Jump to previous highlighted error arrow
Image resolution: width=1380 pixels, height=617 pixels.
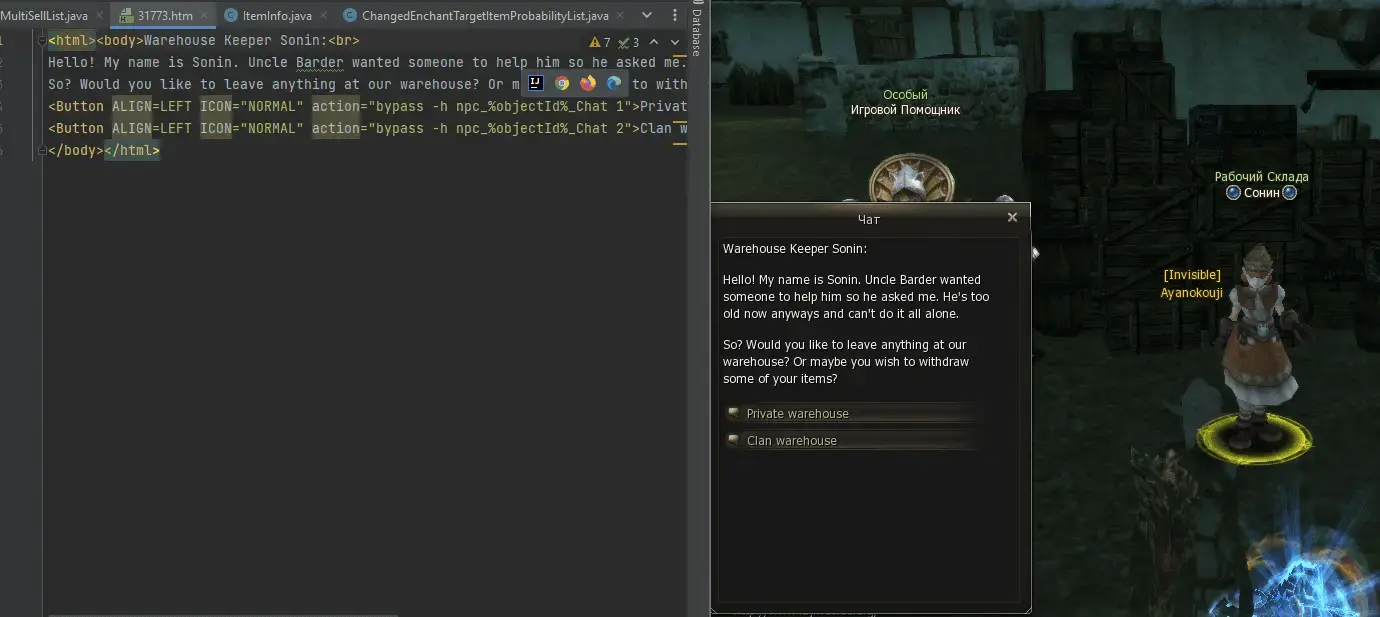[x=654, y=42]
